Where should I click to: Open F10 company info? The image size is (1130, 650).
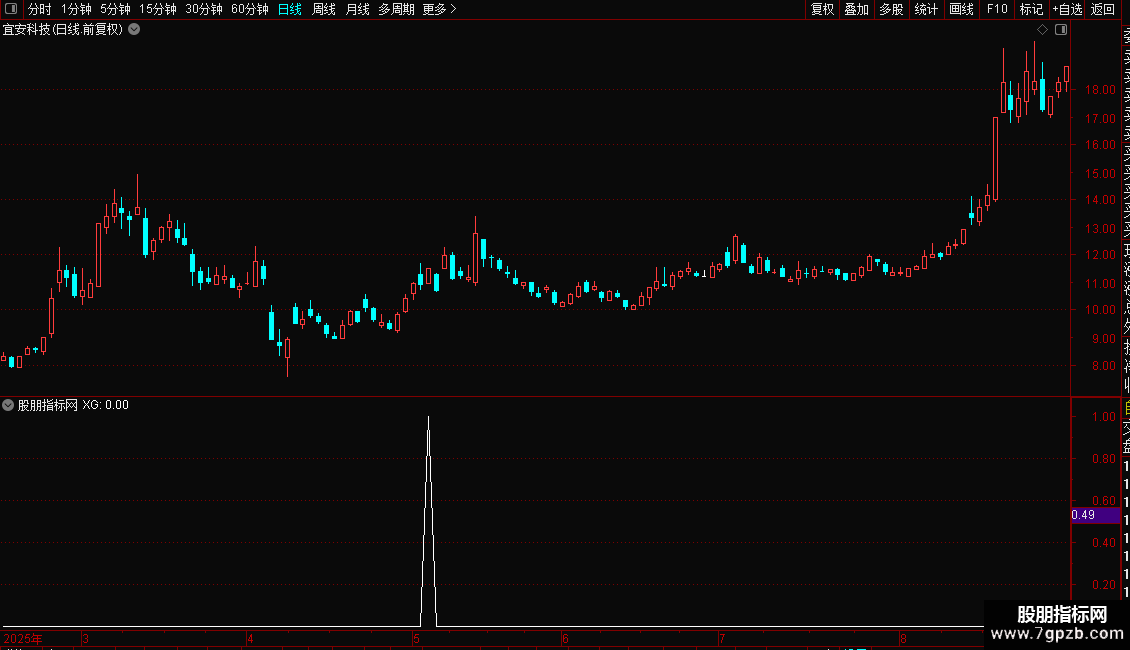pyautogui.click(x=997, y=9)
